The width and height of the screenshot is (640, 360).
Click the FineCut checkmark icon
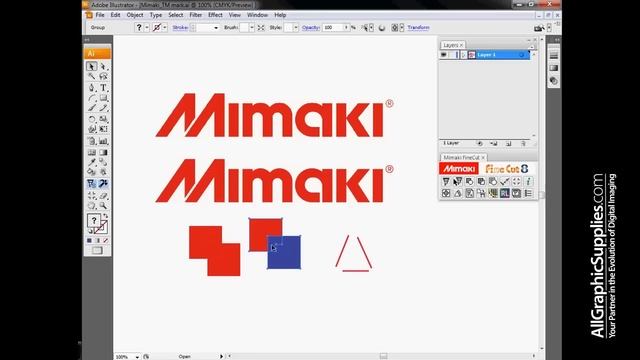point(504,181)
